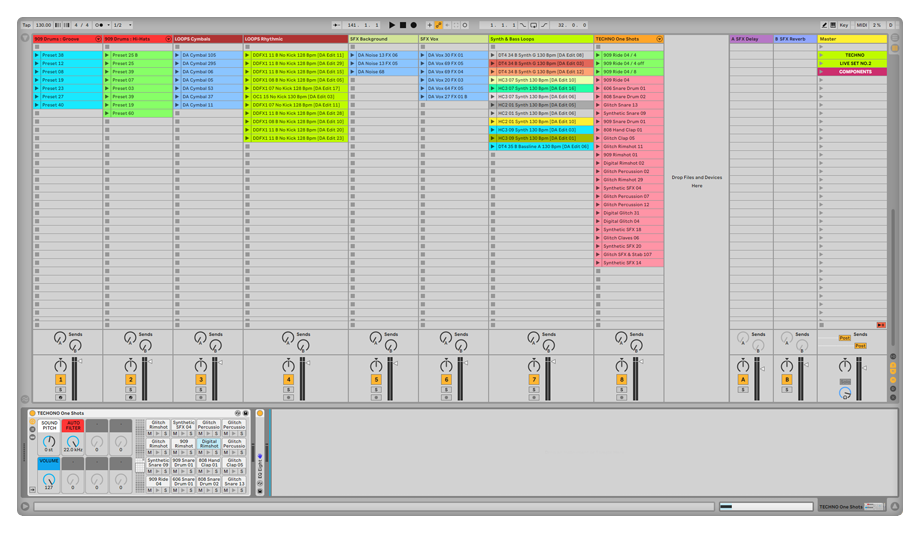This screenshot has height=533, width=920.
Task: Click the hot-swap icon on TECHNO One Shots
Action: 238,413
